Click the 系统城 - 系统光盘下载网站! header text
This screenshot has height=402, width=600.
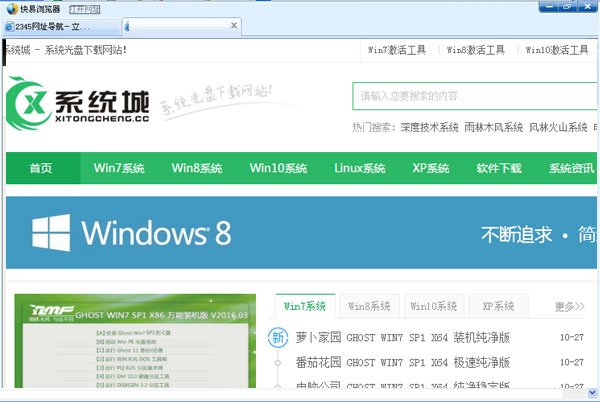pyautogui.click(x=65, y=50)
